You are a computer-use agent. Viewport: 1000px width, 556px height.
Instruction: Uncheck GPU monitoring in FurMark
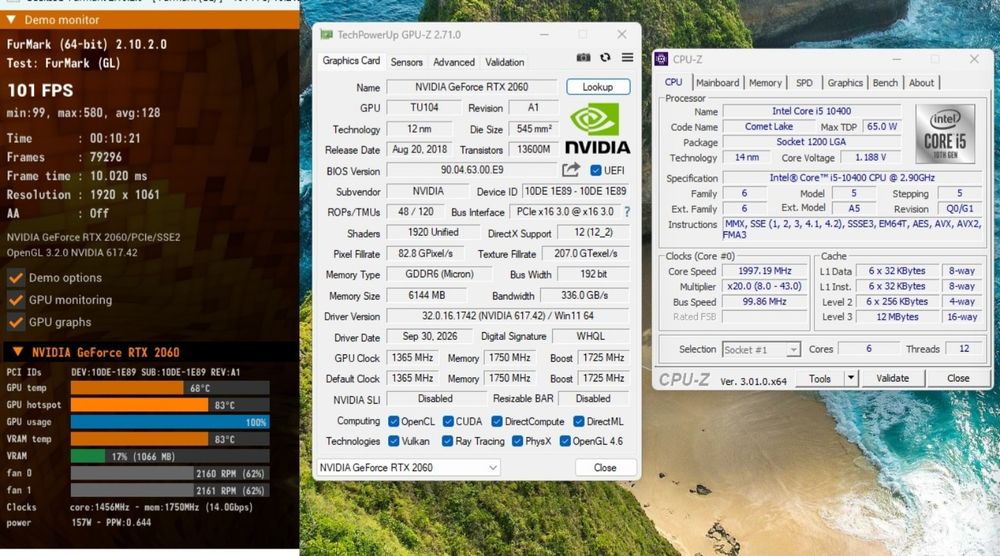[x=15, y=300]
